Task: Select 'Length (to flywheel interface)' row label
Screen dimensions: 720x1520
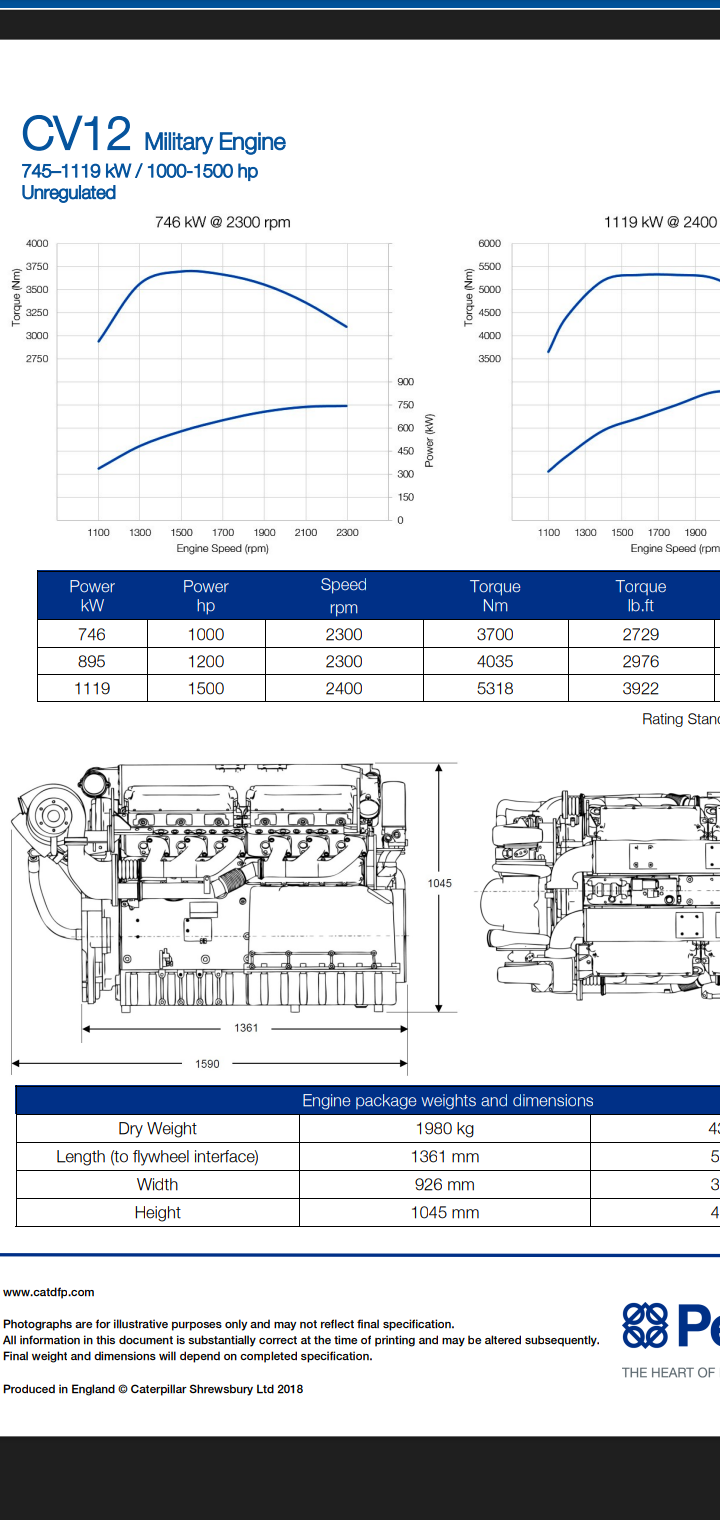Action: tap(158, 1157)
